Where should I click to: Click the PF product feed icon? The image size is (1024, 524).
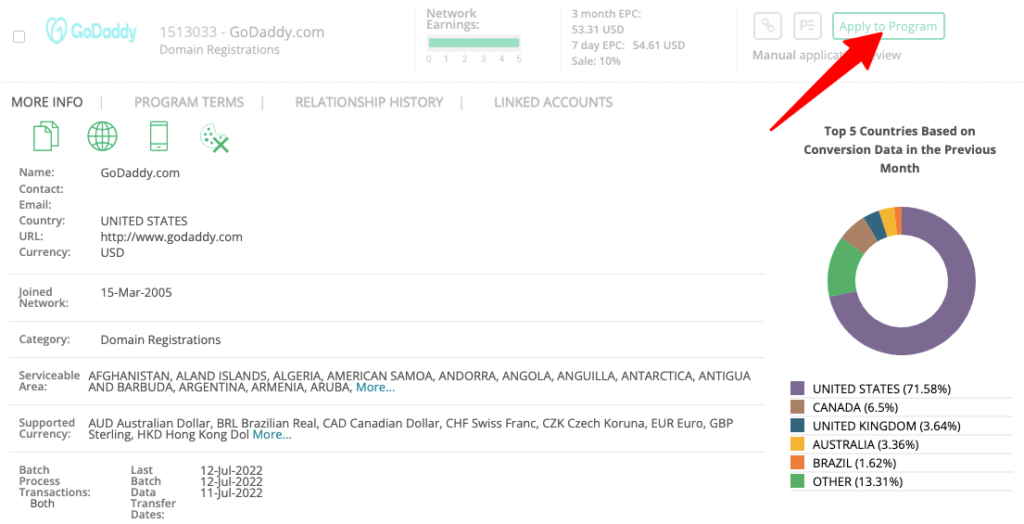(807, 26)
